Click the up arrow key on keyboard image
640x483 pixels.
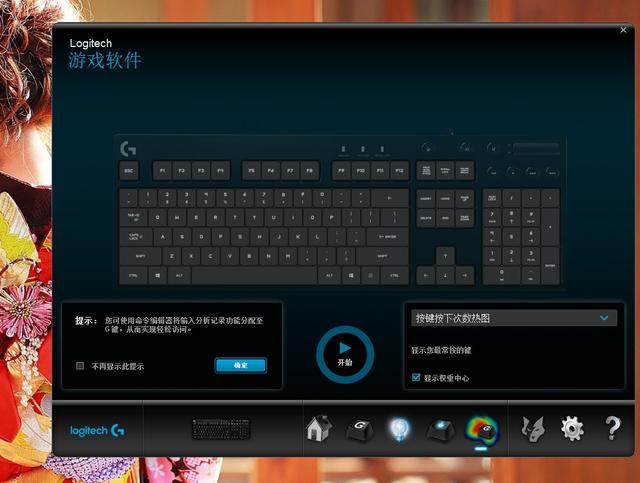point(445,255)
